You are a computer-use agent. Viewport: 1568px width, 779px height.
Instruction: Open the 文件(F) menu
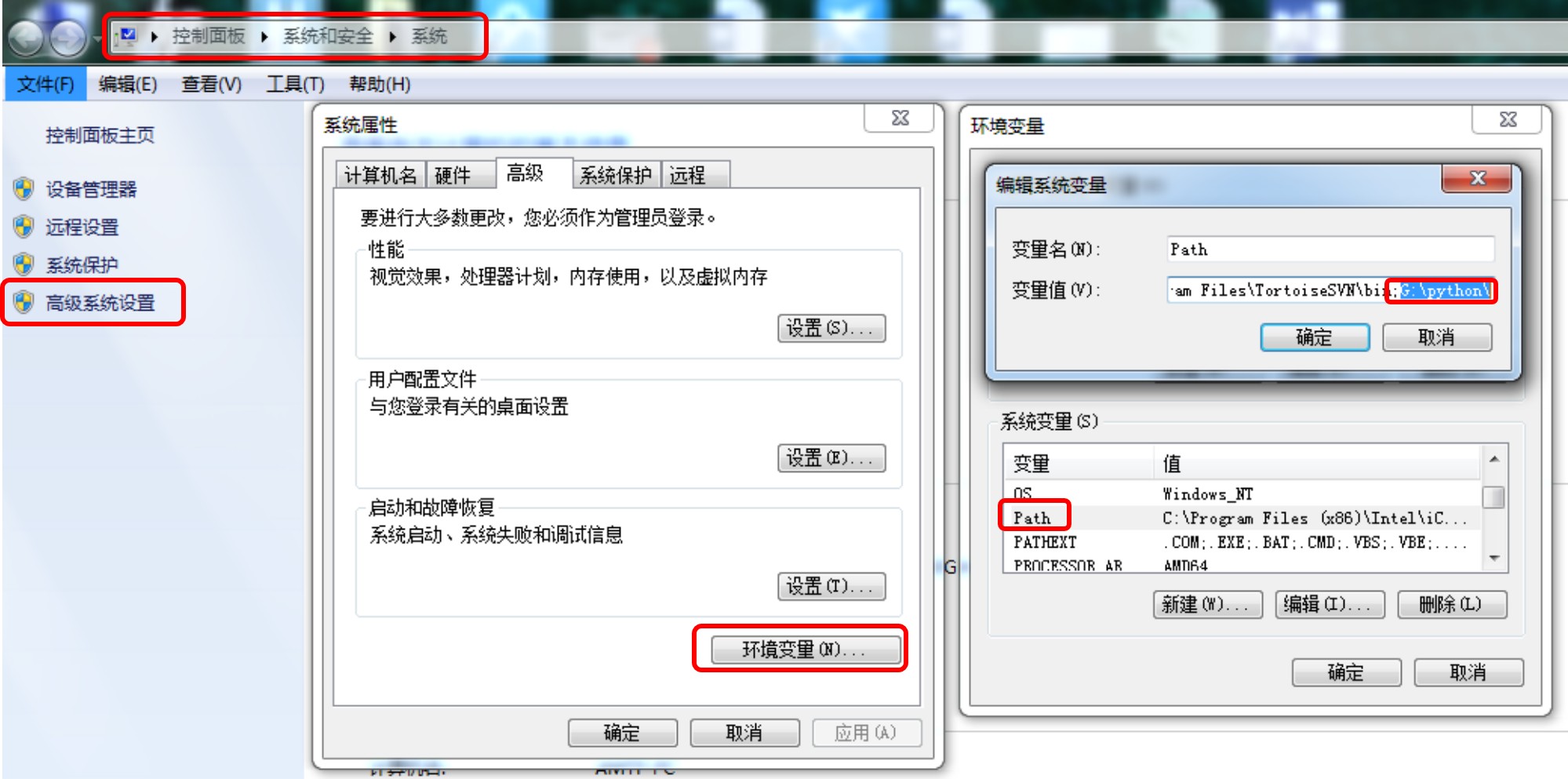pos(45,84)
